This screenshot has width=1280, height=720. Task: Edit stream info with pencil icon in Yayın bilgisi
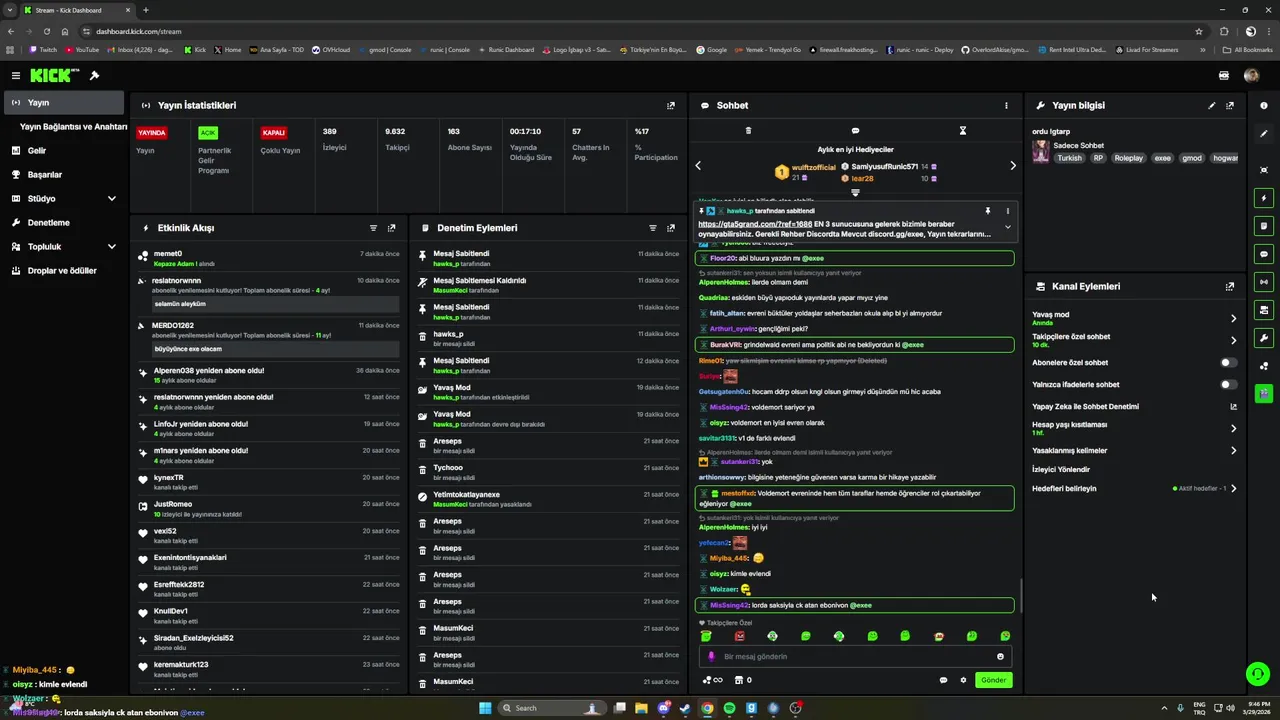click(x=1212, y=105)
